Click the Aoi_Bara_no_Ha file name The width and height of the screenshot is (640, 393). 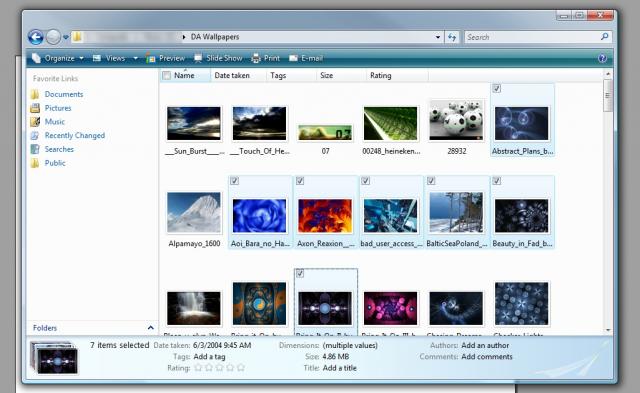[260, 244]
